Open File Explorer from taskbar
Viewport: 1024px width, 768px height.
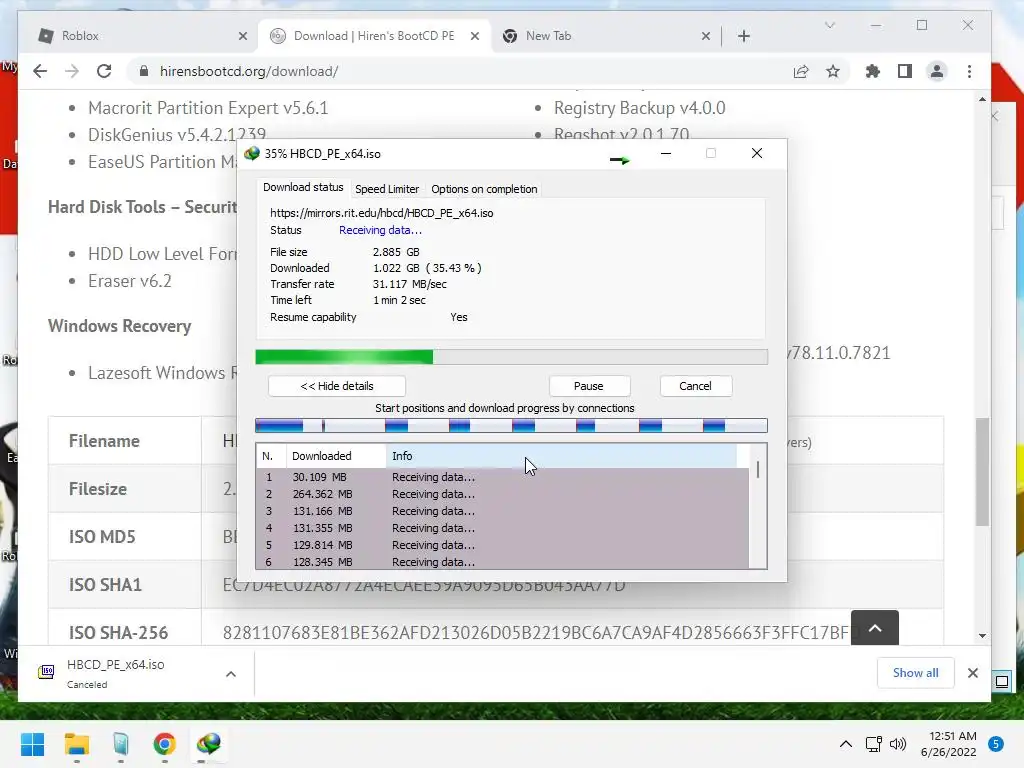pyautogui.click(x=76, y=744)
